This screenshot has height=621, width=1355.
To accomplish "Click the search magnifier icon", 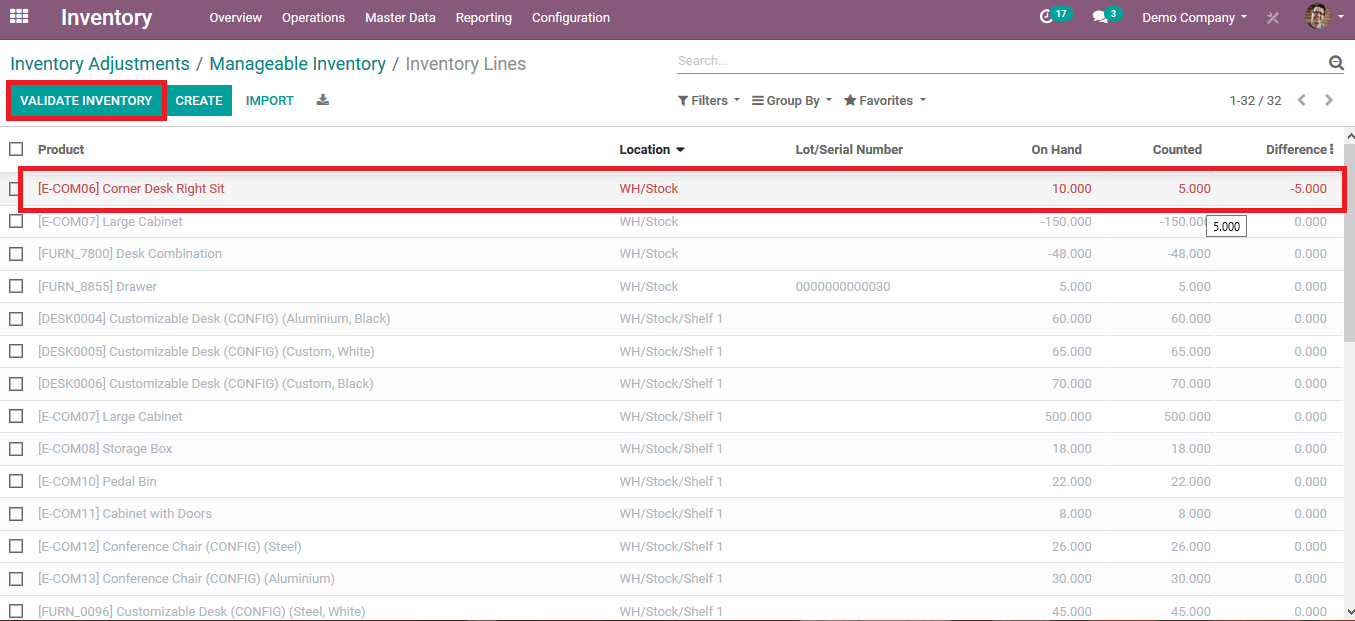I will coord(1336,63).
